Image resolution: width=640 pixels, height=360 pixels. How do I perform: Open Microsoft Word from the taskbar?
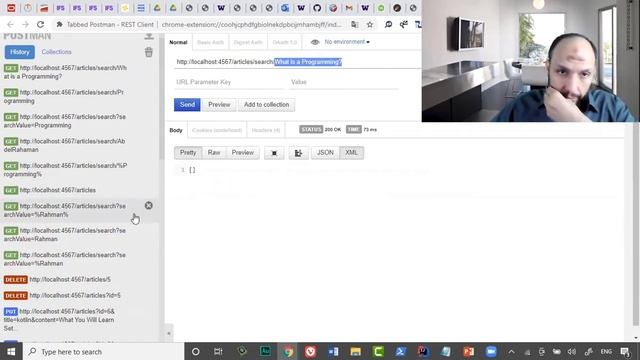coord(333,351)
